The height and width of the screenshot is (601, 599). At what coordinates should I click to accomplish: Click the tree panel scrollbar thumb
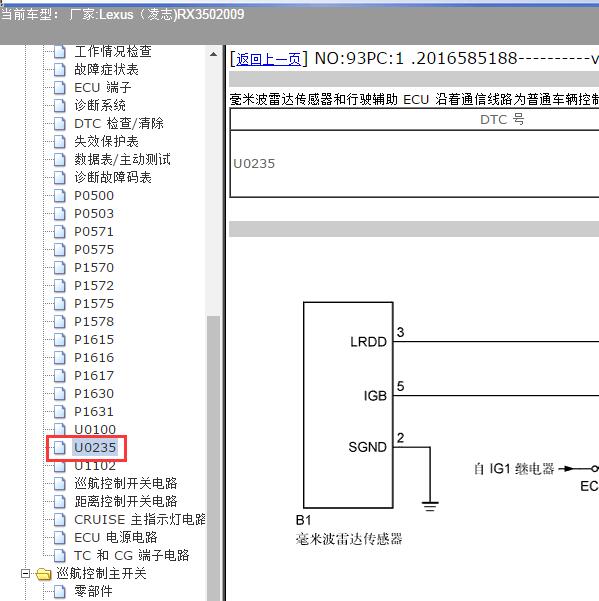point(213,458)
